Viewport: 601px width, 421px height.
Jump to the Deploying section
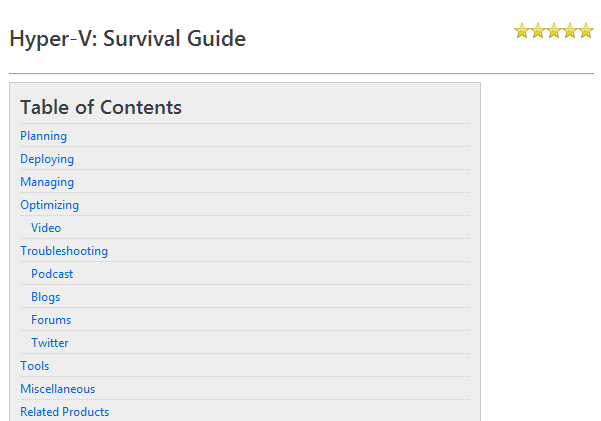pos(47,159)
